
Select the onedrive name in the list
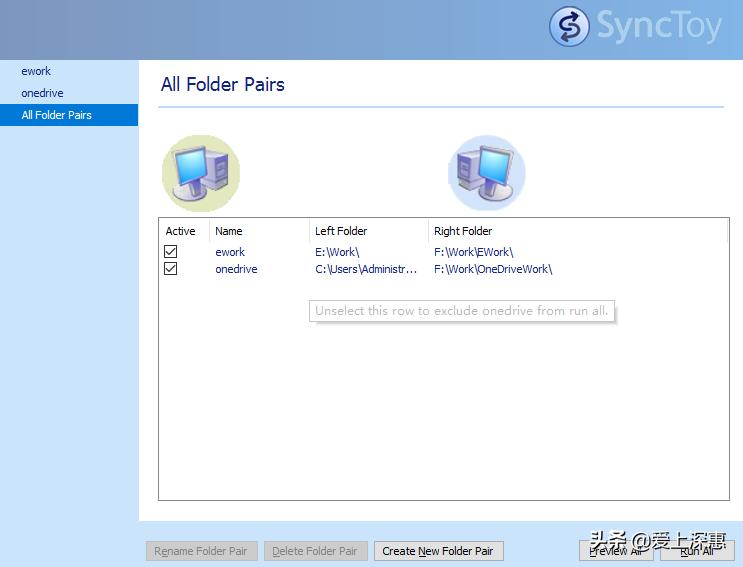(236, 269)
